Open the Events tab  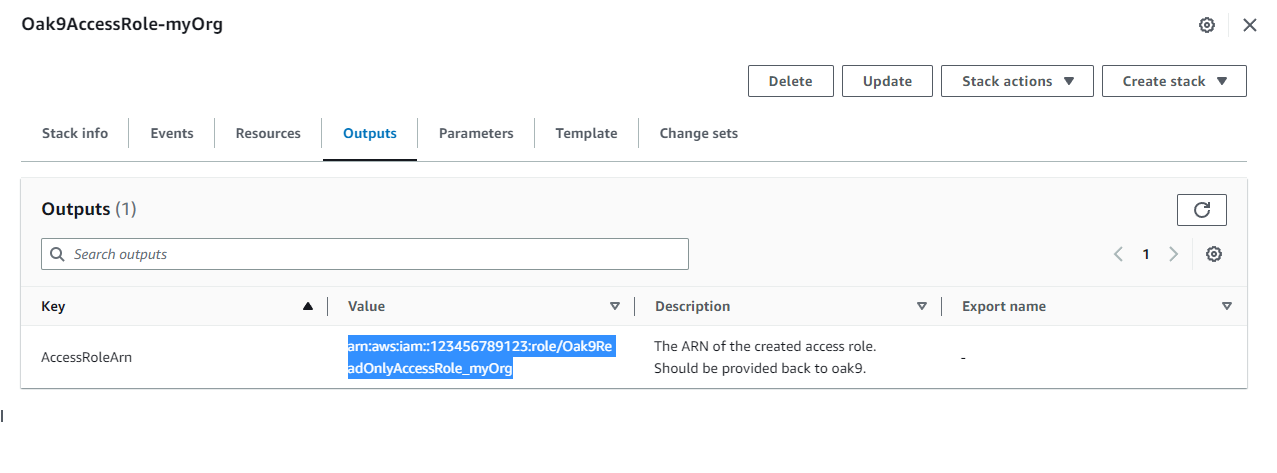[x=172, y=133]
